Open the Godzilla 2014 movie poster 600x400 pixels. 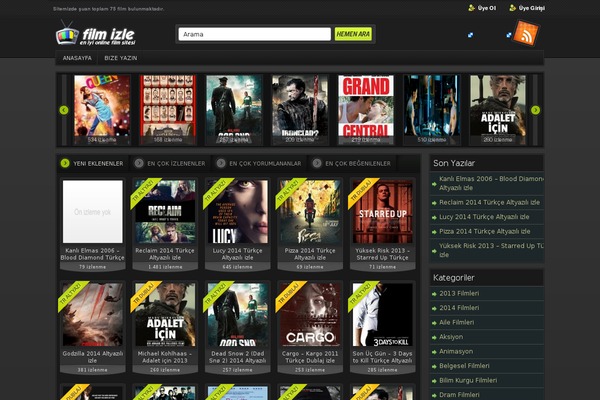pyautogui.click(x=93, y=315)
